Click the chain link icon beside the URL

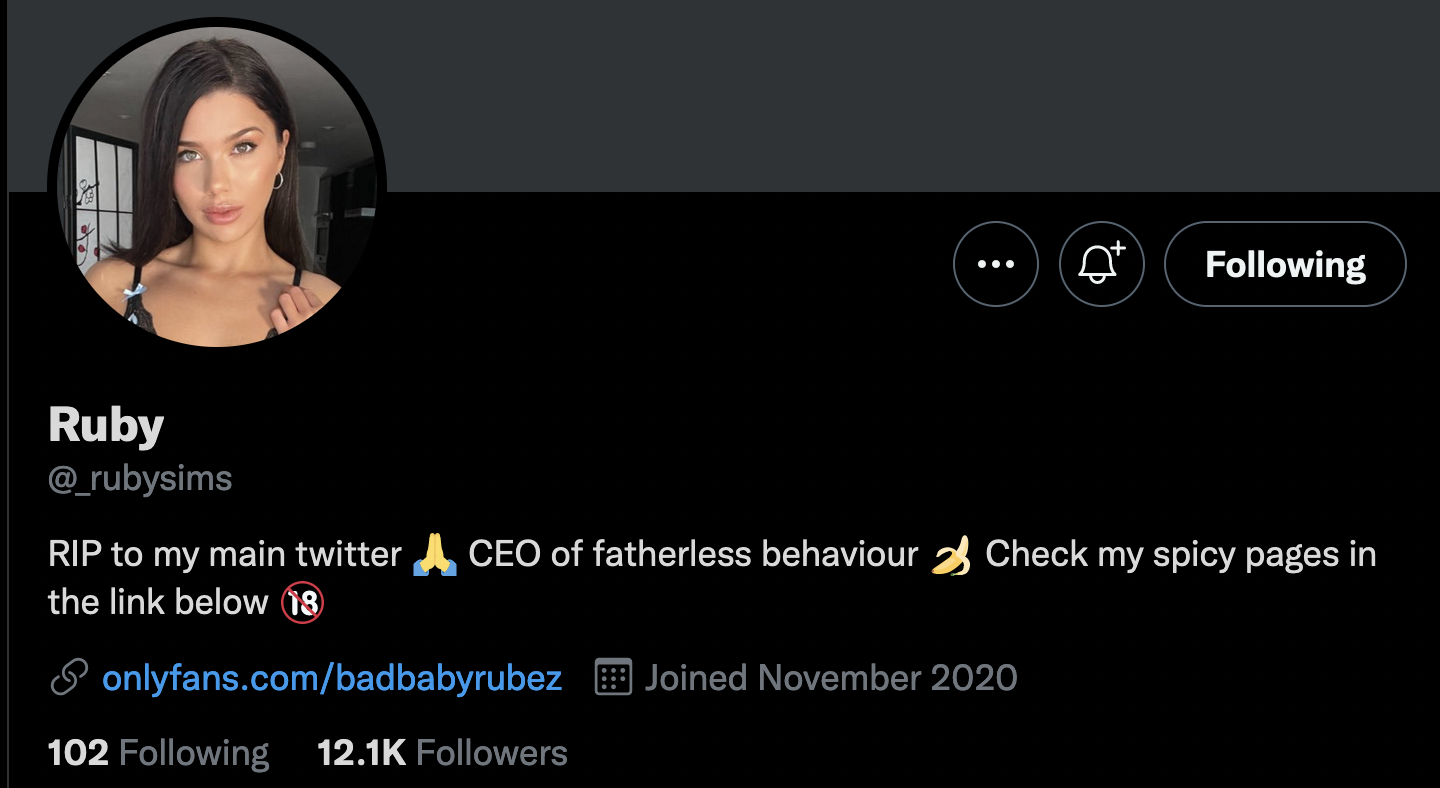69,678
